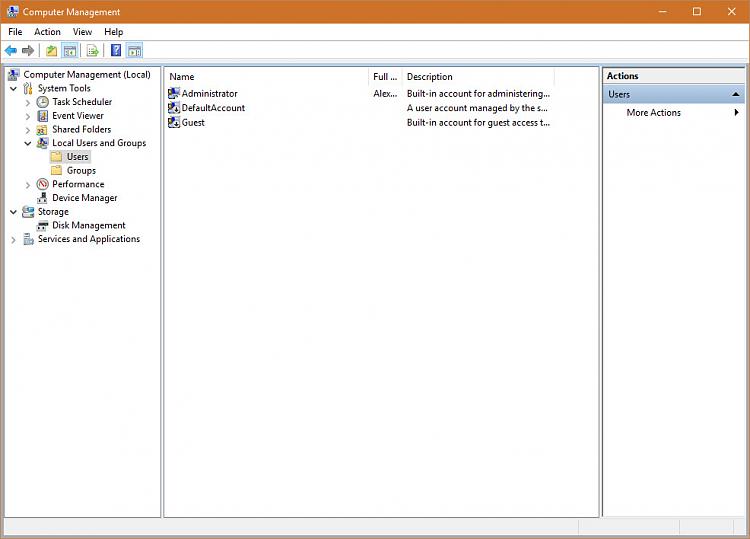Image resolution: width=750 pixels, height=539 pixels.
Task: Click 'Built-in account for guest access t...' description
Action: click(x=478, y=122)
